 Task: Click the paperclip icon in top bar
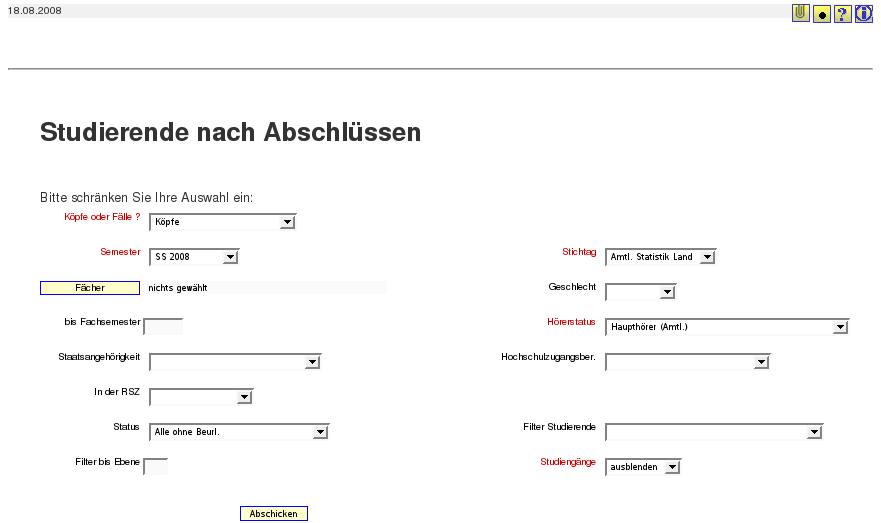pos(800,13)
